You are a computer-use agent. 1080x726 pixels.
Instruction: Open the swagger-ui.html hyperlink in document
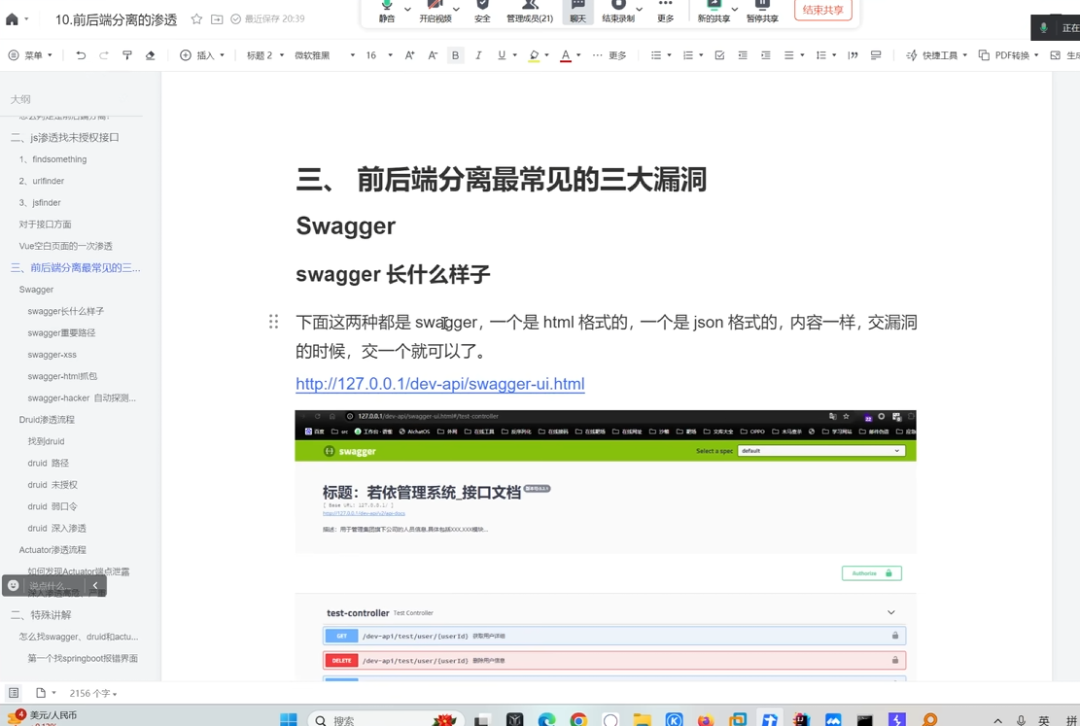pyautogui.click(x=440, y=384)
